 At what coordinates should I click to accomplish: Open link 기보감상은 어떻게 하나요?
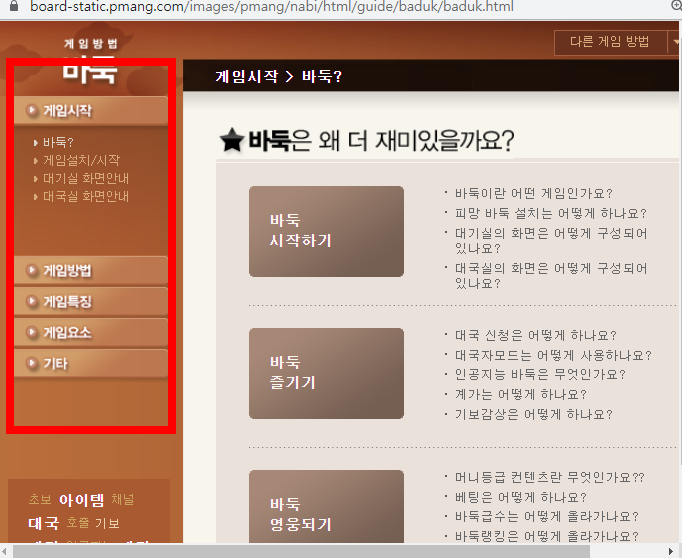tap(534, 414)
